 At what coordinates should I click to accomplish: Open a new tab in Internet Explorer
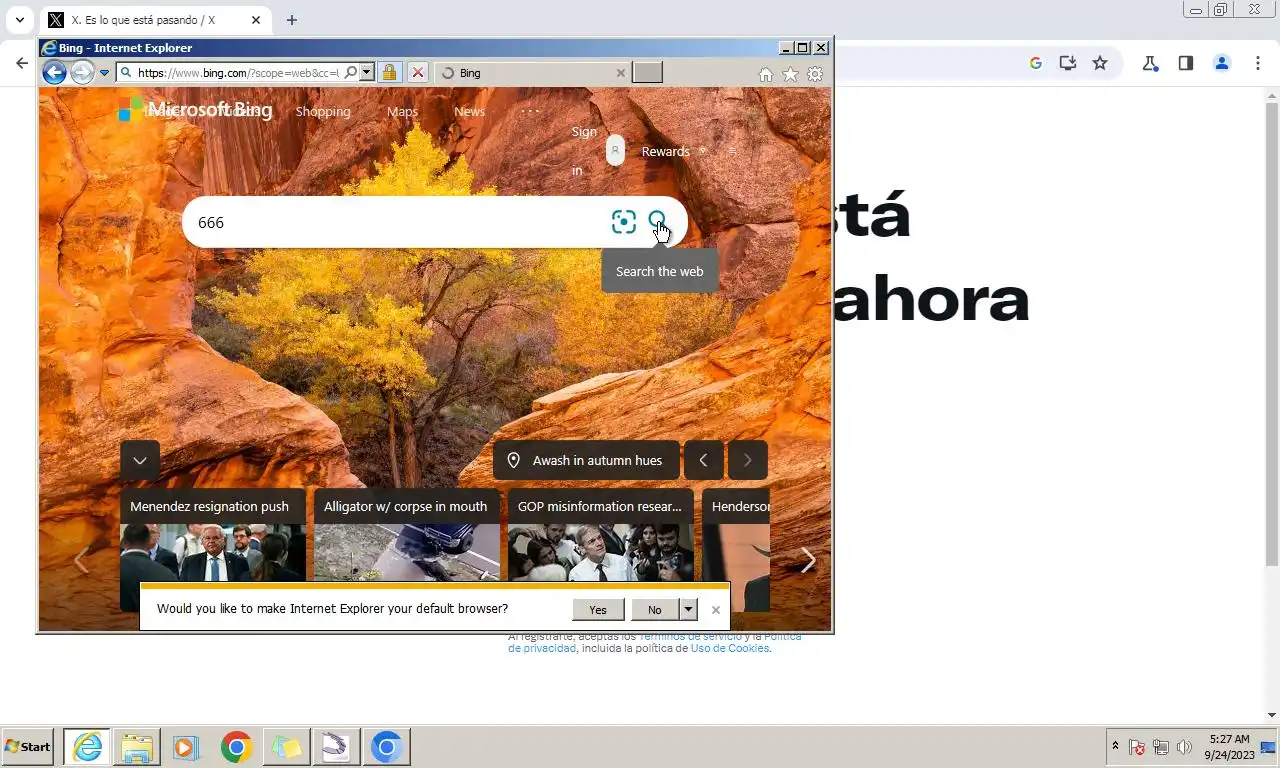tap(648, 72)
